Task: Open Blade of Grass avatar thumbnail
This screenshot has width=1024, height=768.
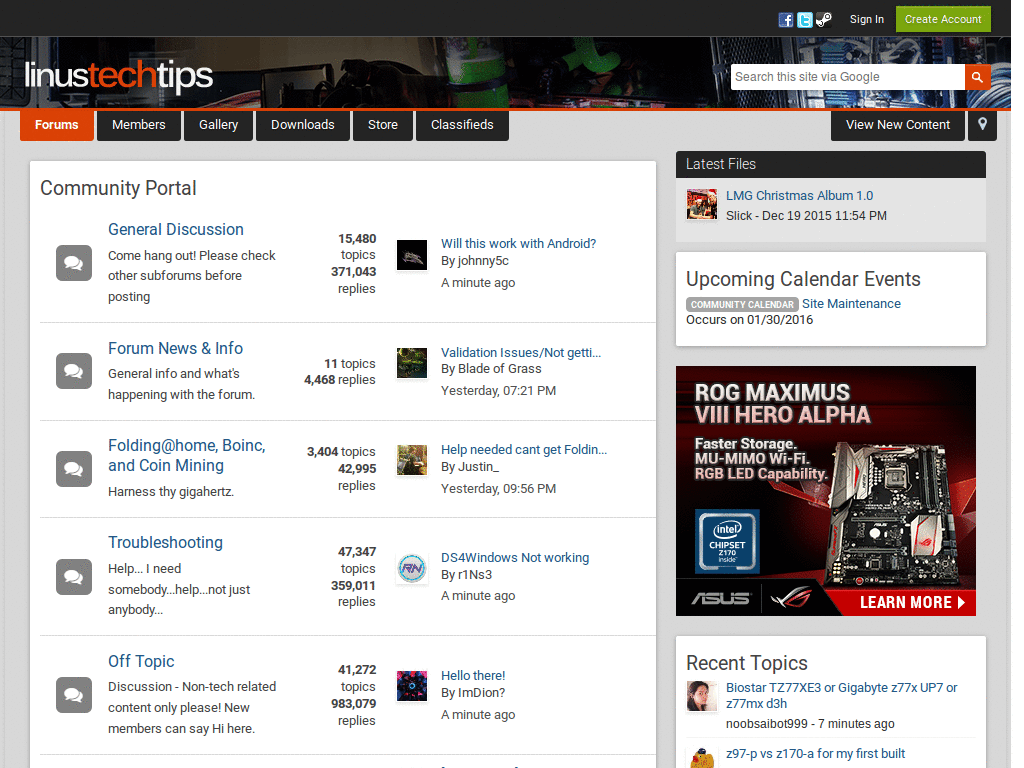Action: coord(412,363)
